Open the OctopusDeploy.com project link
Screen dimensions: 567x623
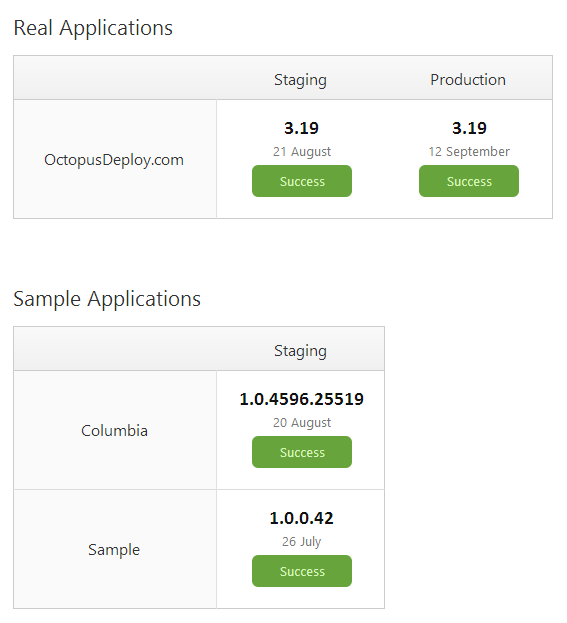(x=114, y=160)
